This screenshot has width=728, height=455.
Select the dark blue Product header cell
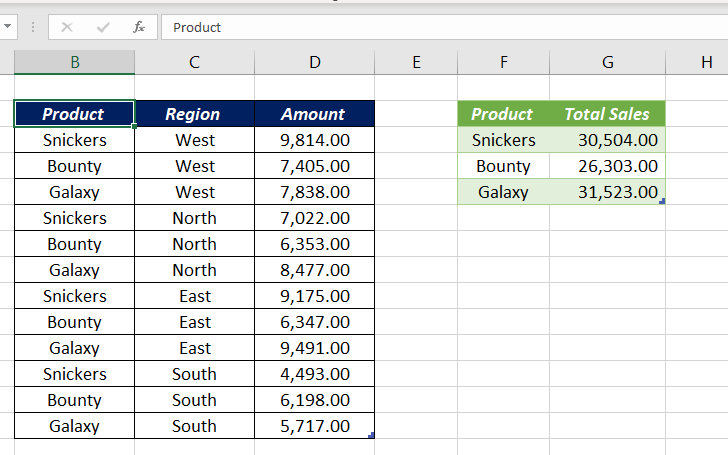point(75,114)
